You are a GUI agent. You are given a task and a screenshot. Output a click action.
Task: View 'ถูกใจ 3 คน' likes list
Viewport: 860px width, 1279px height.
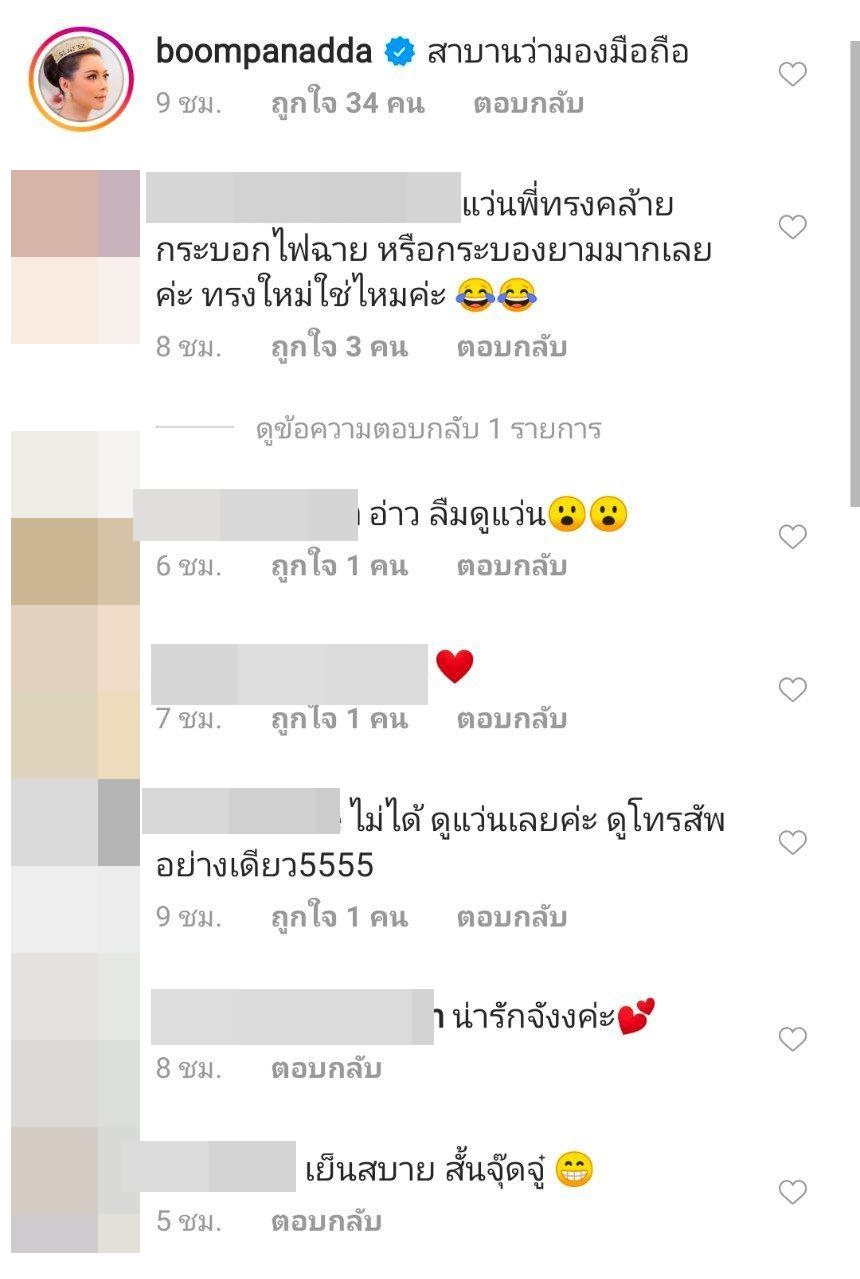pos(339,347)
